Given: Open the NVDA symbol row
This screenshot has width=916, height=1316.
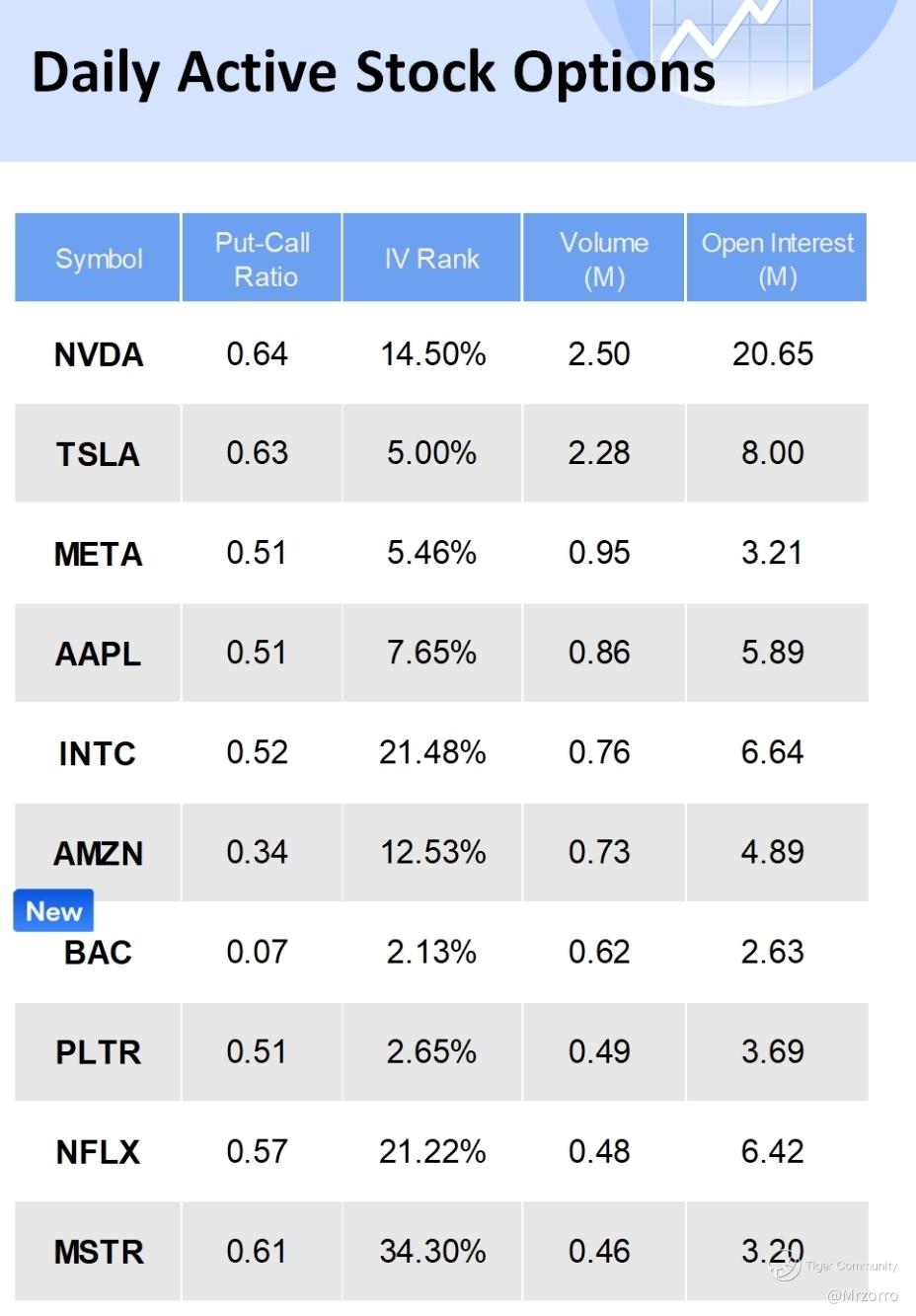Looking at the screenshot, I should pos(99,354).
